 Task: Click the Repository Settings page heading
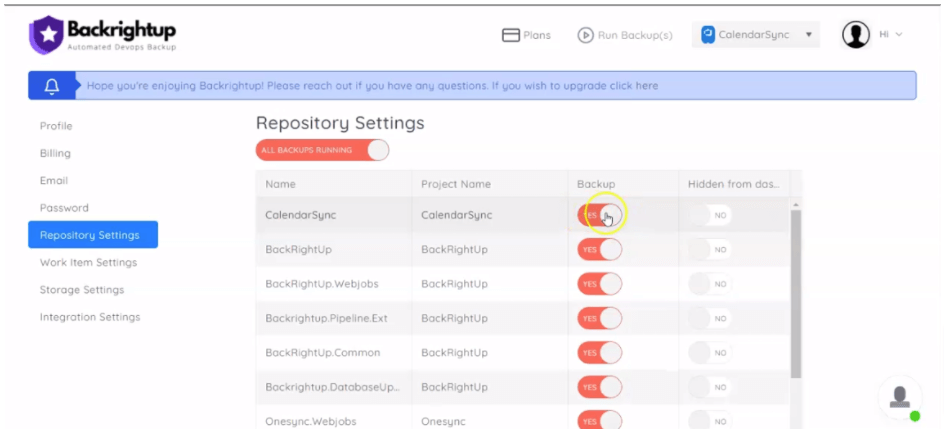click(x=340, y=123)
